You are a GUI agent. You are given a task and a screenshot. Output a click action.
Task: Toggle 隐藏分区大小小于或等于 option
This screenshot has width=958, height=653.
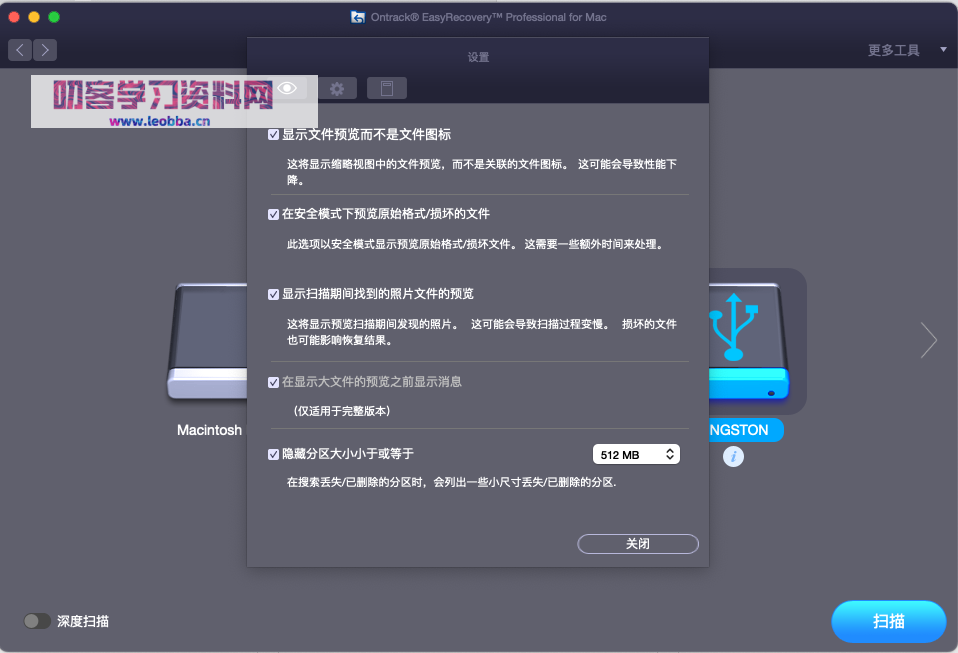click(x=272, y=454)
